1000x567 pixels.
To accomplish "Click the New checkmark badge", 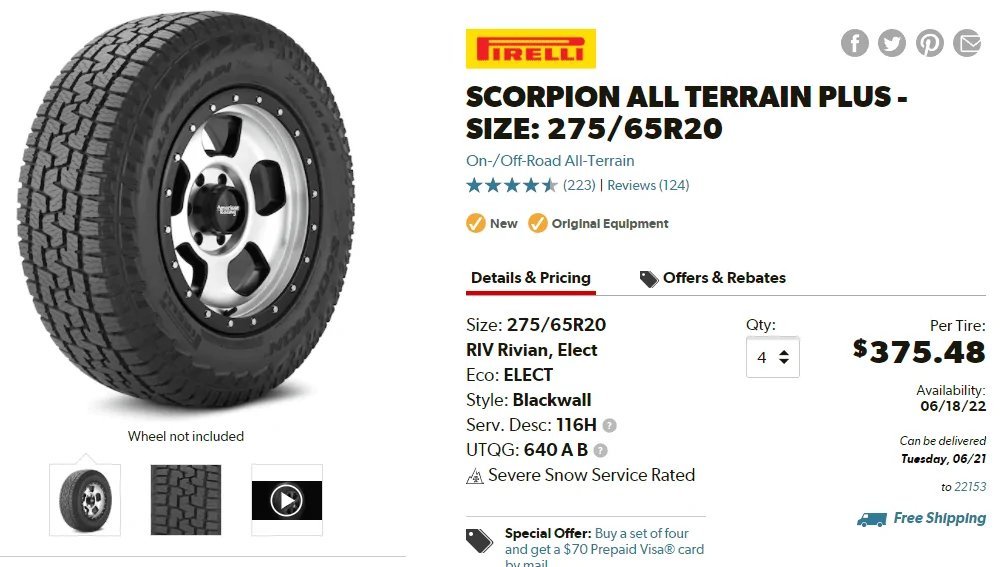I will tap(476, 223).
